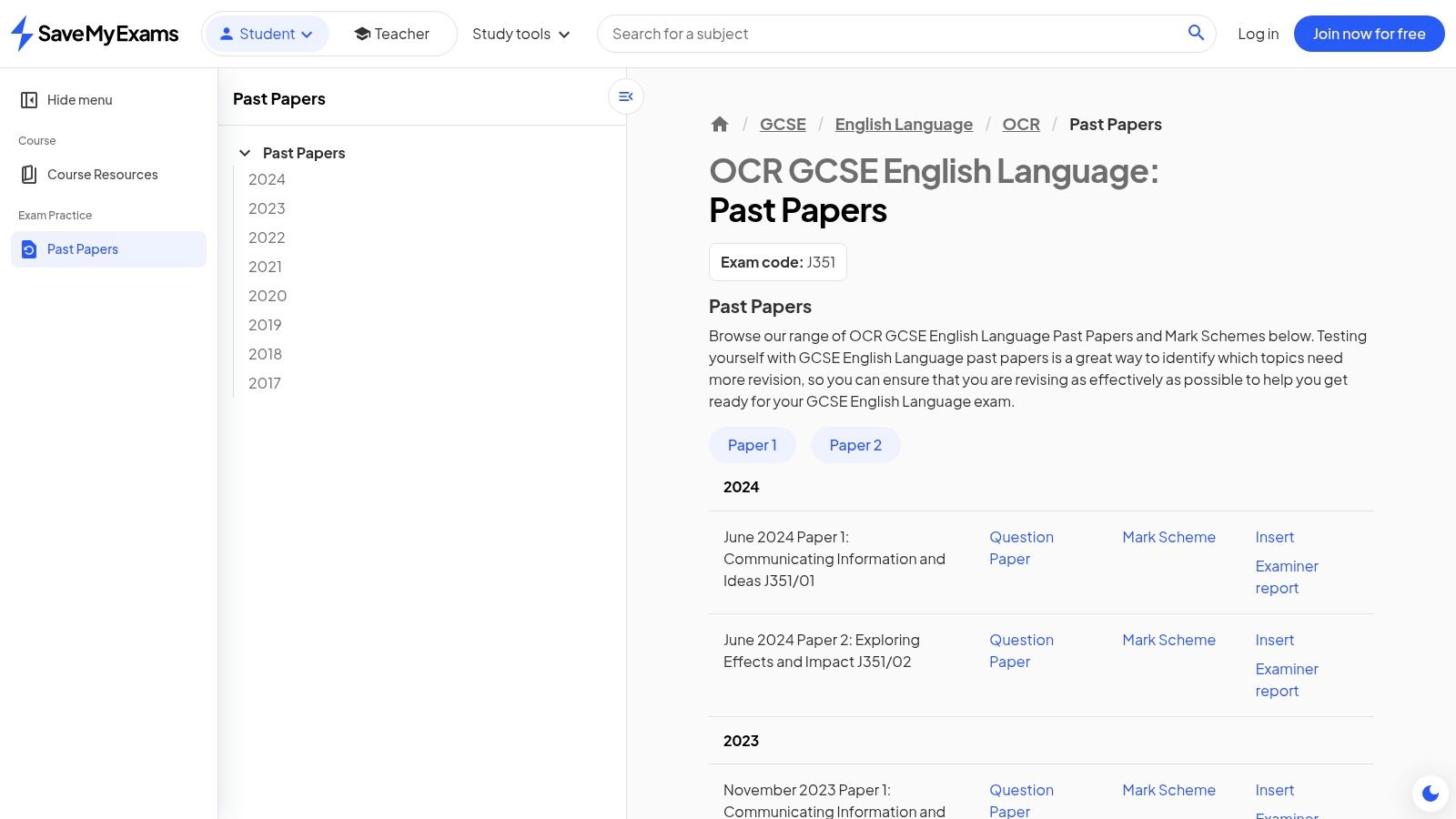Viewport: 1456px width, 819px height.
Task: Jump to 2018 in the year list
Action: pyautogui.click(x=265, y=354)
